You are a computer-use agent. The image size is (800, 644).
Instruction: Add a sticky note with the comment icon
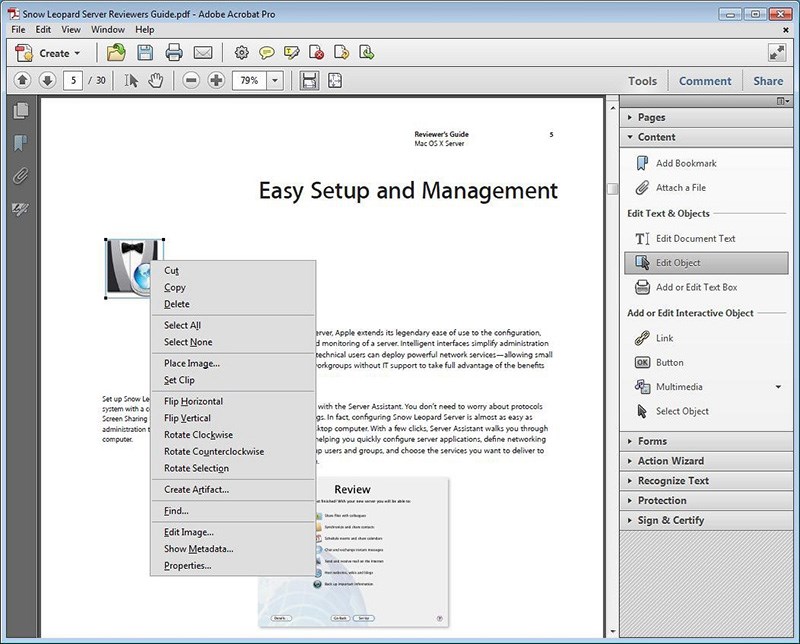266,53
